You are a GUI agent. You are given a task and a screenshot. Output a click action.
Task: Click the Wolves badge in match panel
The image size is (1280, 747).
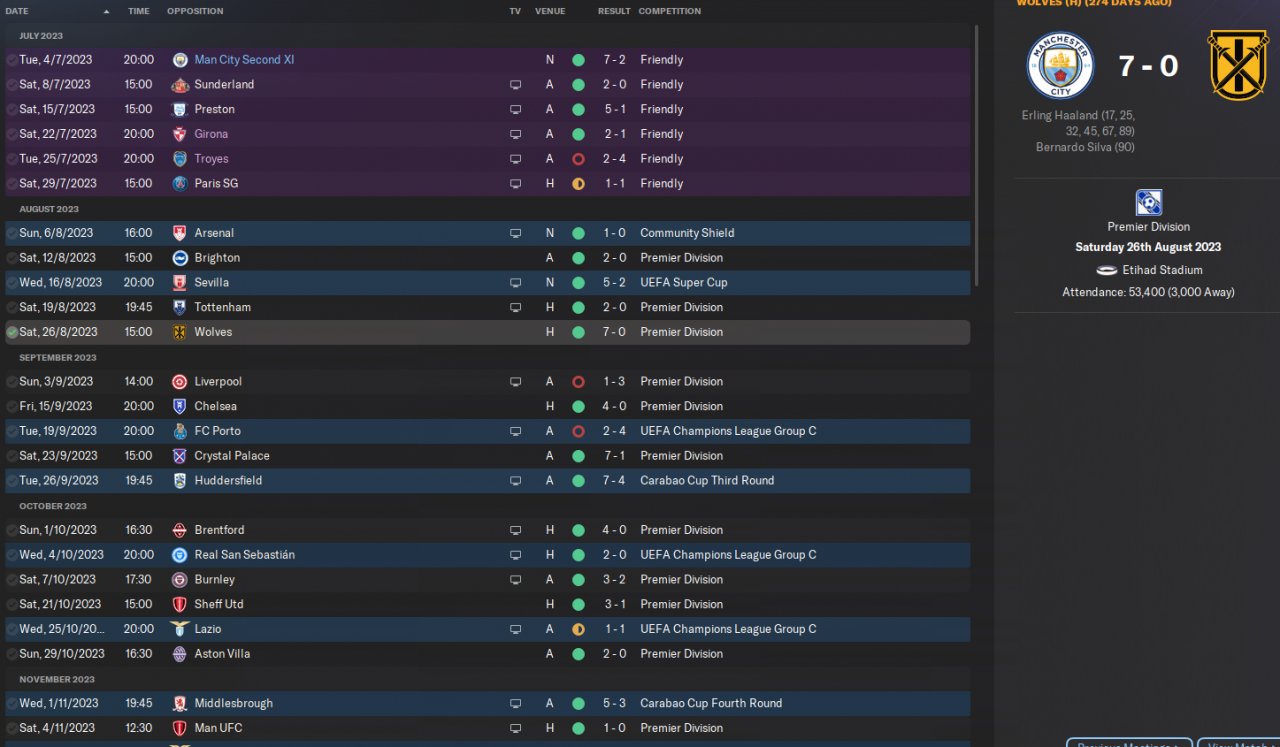click(x=1238, y=66)
